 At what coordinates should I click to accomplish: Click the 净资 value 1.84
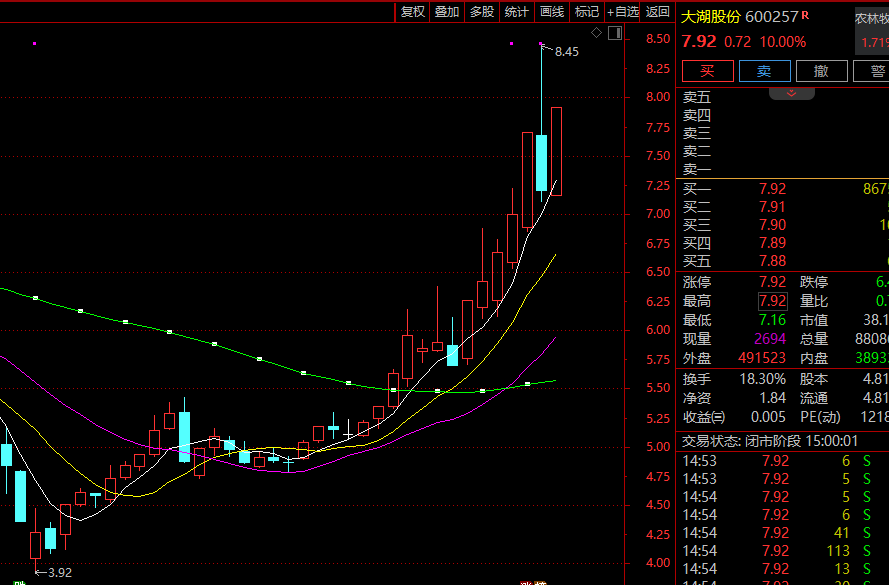click(x=773, y=399)
